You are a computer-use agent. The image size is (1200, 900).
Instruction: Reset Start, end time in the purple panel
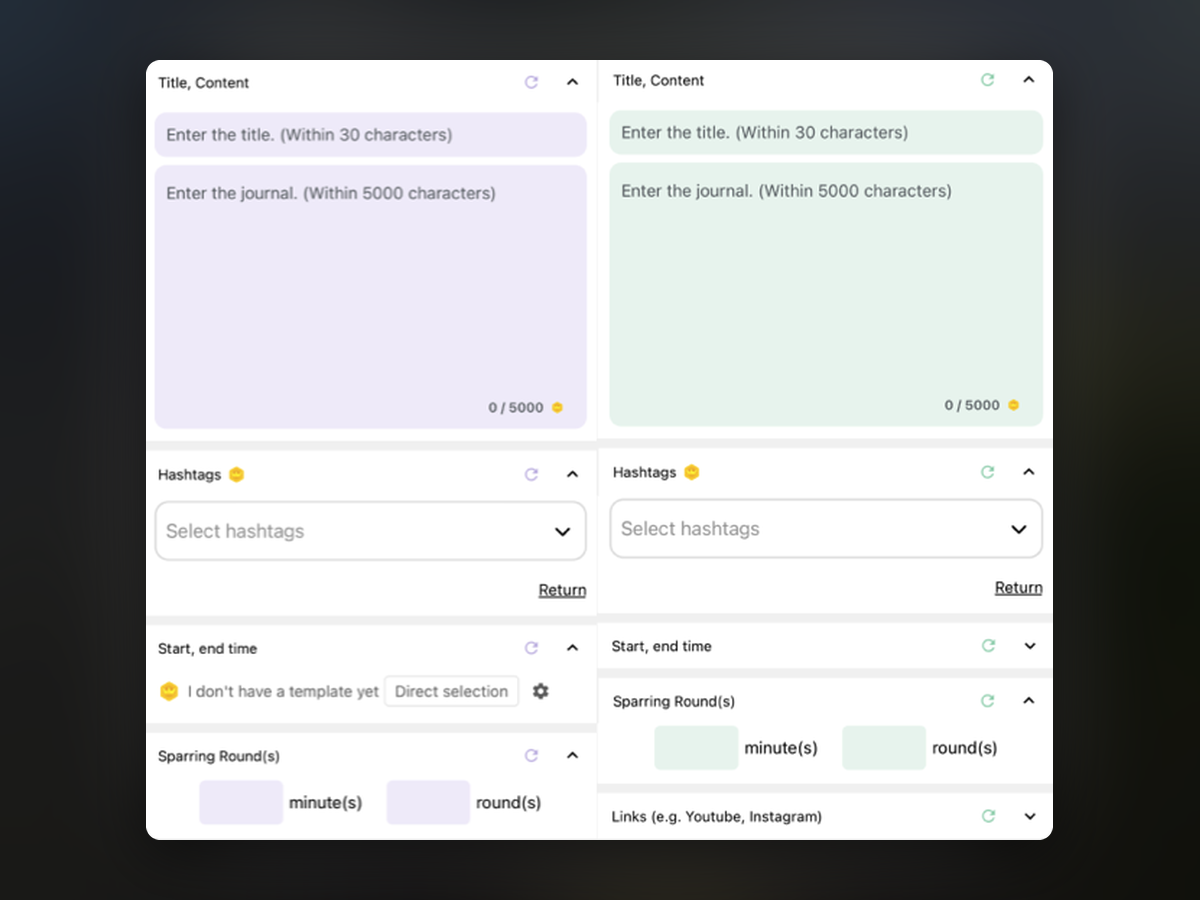pyautogui.click(x=531, y=648)
